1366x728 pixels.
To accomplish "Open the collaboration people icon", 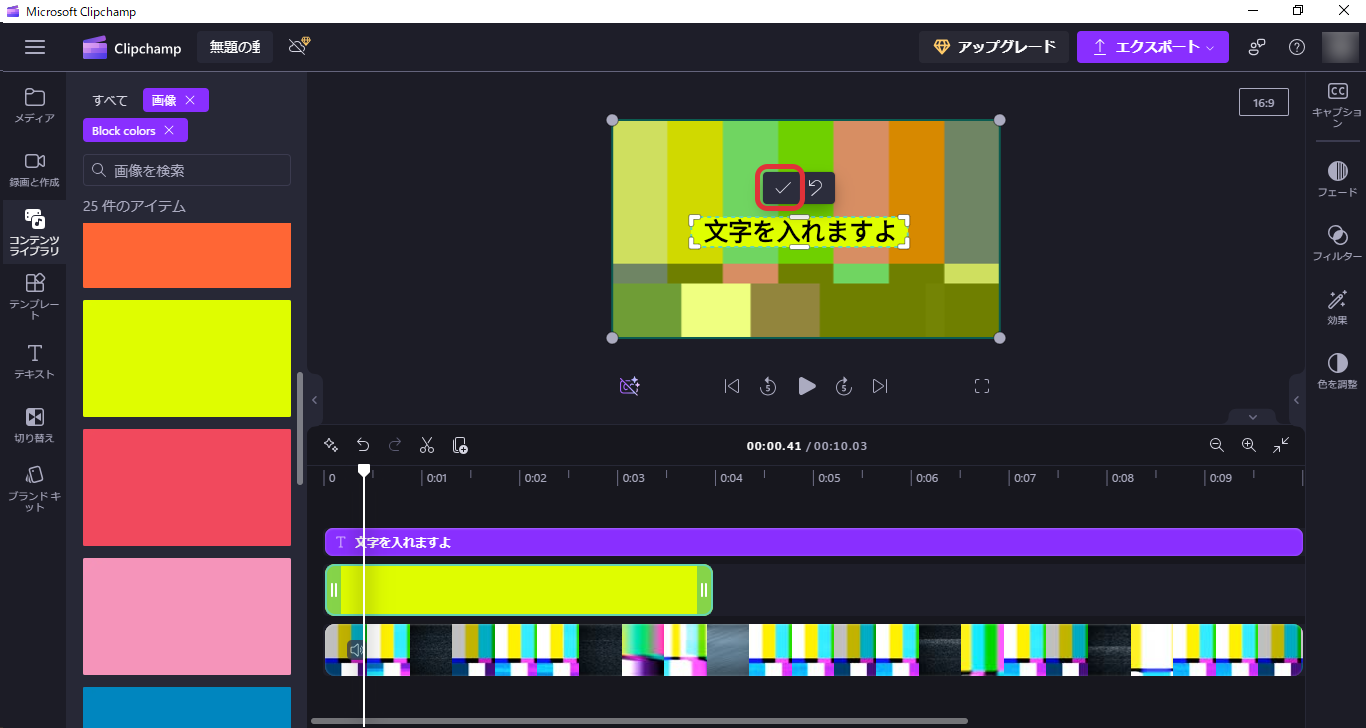I will (x=1257, y=47).
